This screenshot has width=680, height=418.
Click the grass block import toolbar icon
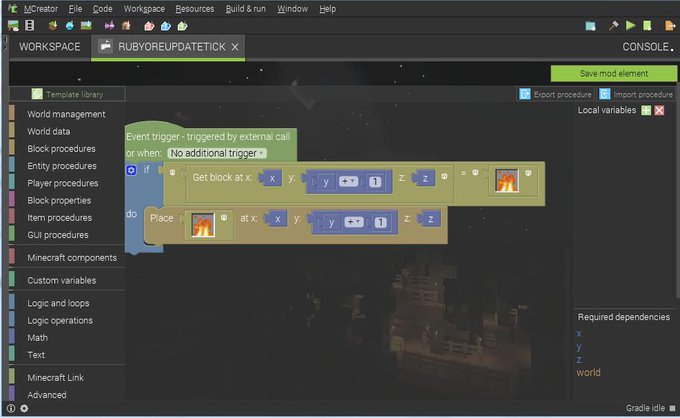coord(53,26)
